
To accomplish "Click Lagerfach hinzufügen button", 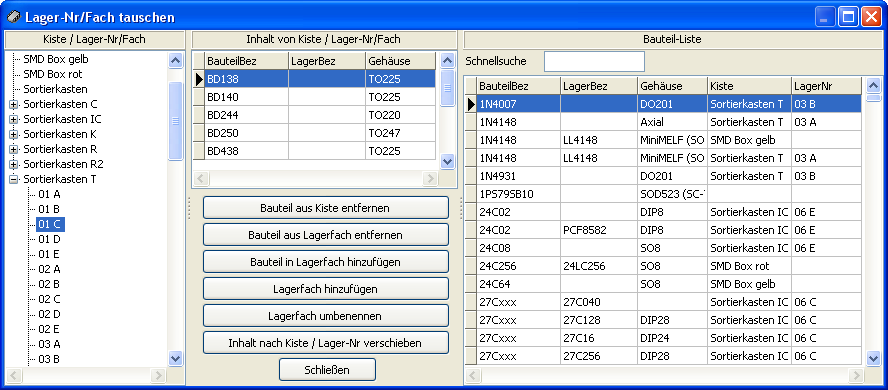I will (326, 289).
